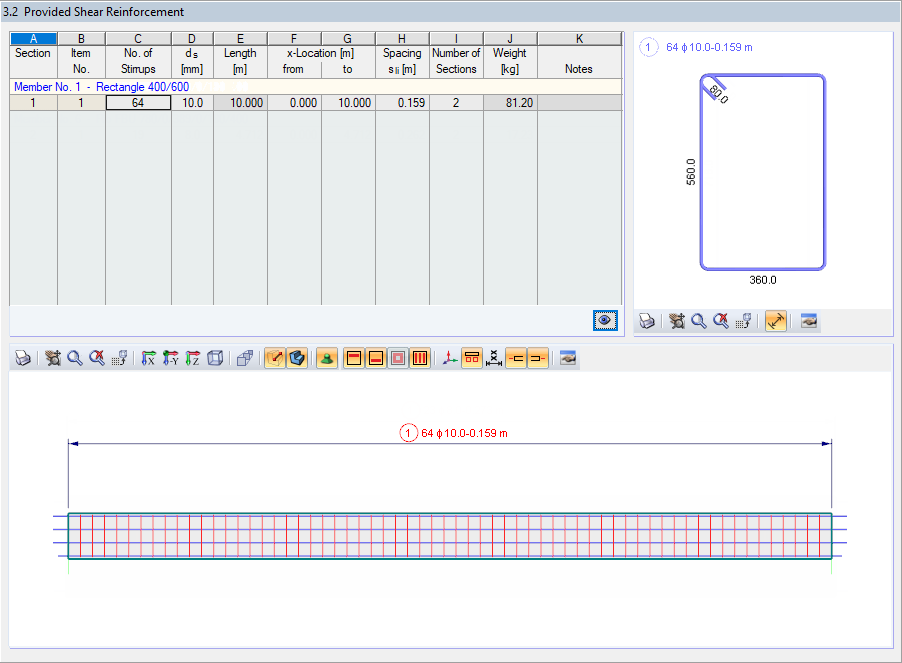Edit No. of Stirrups cell value 64
The width and height of the screenshot is (902, 663).
tap(138, 103)
